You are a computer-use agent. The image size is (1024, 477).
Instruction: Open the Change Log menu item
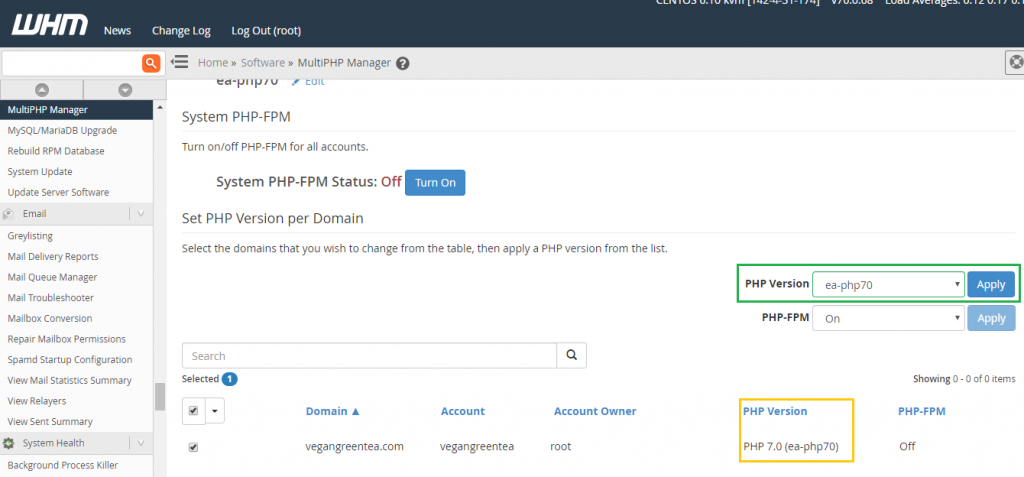[181, 31]
